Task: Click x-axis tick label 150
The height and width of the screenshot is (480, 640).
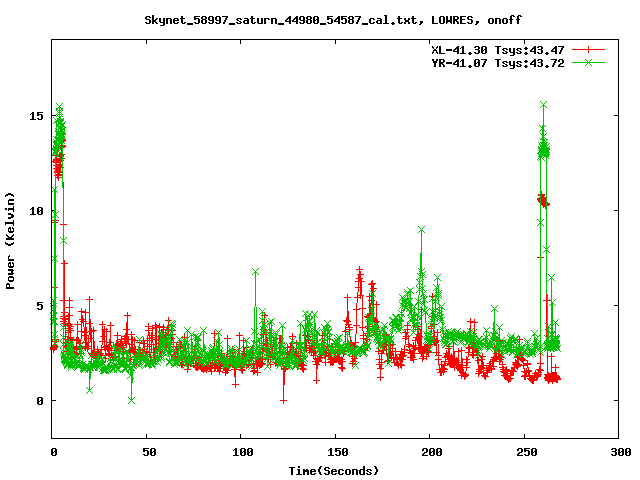Action: (x=338, y=452)
